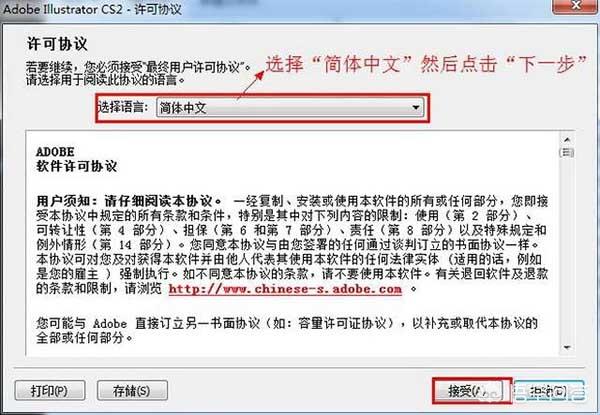The image size is (600, 415).
Task: Click the 用户须知 bold paragraph start
Action: [129, 201]
